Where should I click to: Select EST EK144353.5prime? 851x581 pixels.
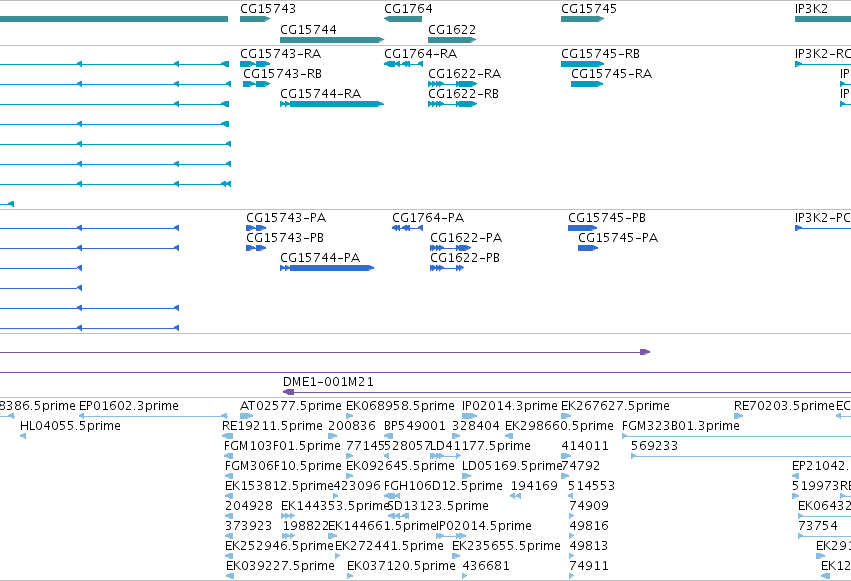click(335, 506)
